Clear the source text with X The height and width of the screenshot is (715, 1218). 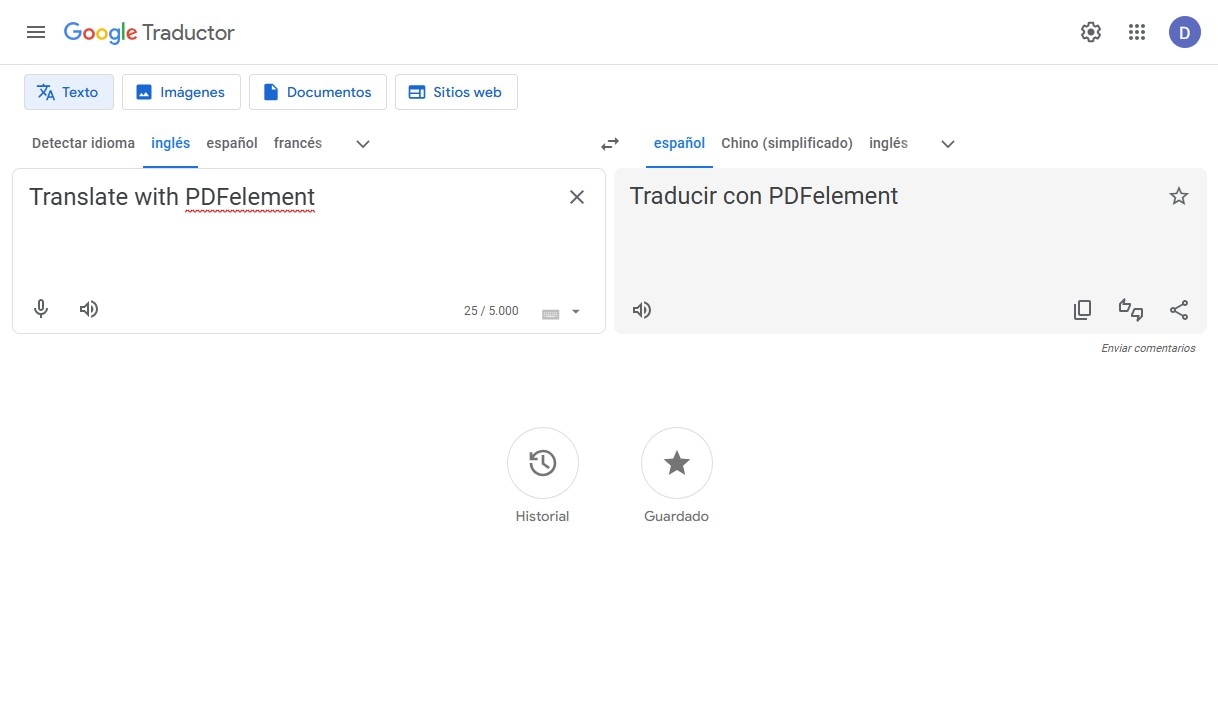577,197
